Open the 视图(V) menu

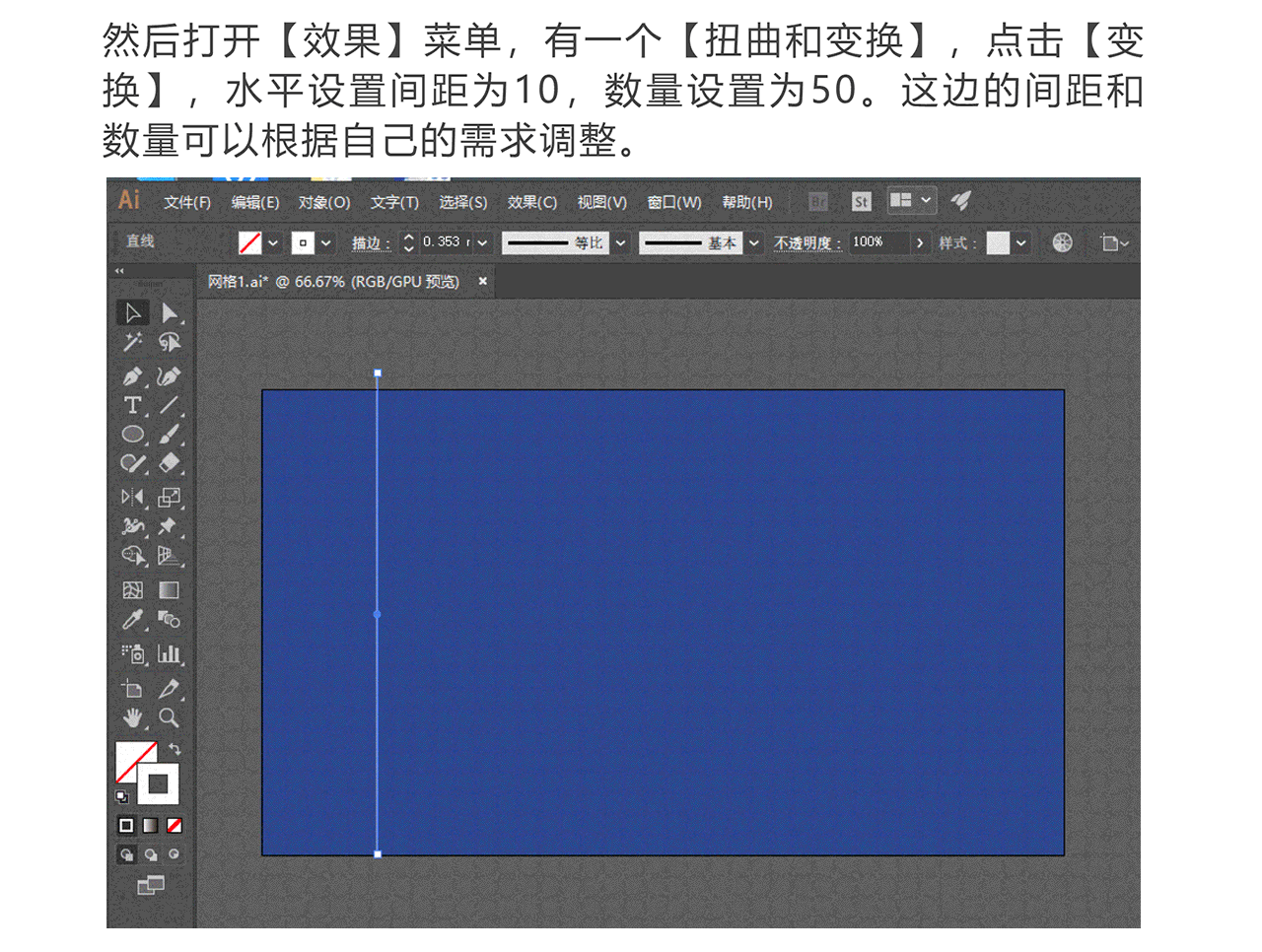(602, 202)
